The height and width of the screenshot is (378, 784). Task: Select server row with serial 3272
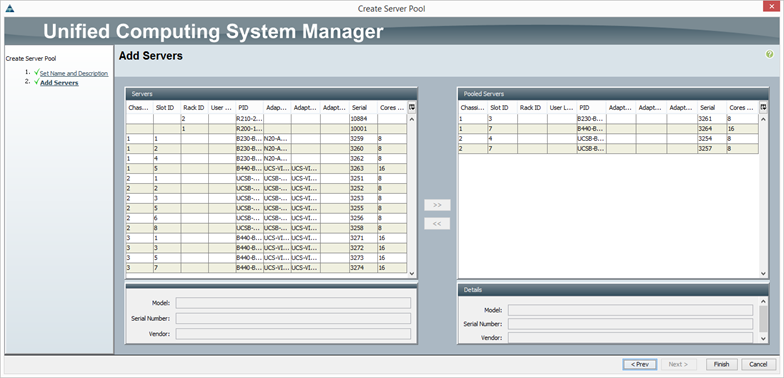pos(266,248)
